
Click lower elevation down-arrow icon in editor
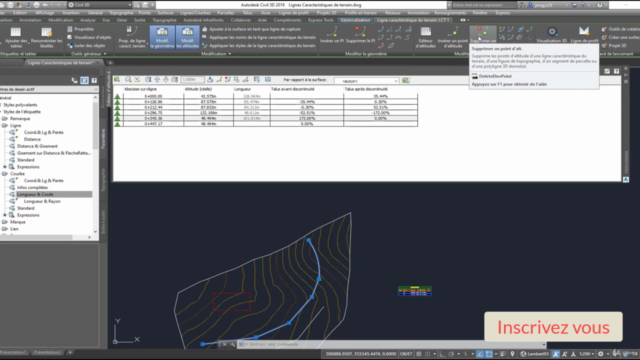pos(166,80)
